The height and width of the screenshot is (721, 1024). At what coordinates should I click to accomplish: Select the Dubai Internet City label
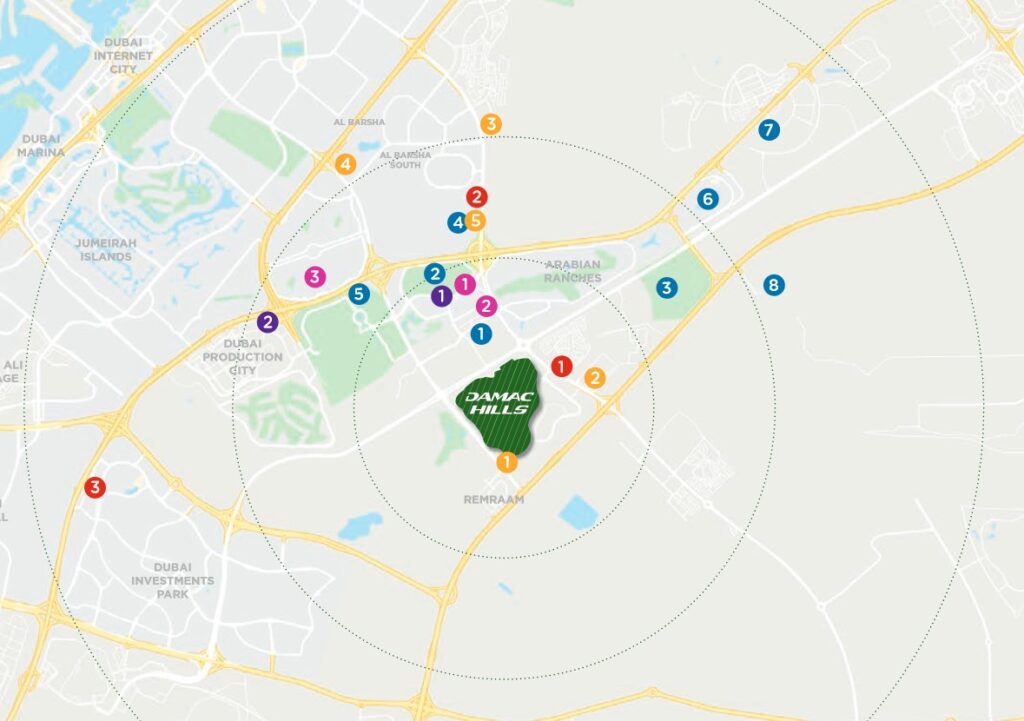pos(123,56)
